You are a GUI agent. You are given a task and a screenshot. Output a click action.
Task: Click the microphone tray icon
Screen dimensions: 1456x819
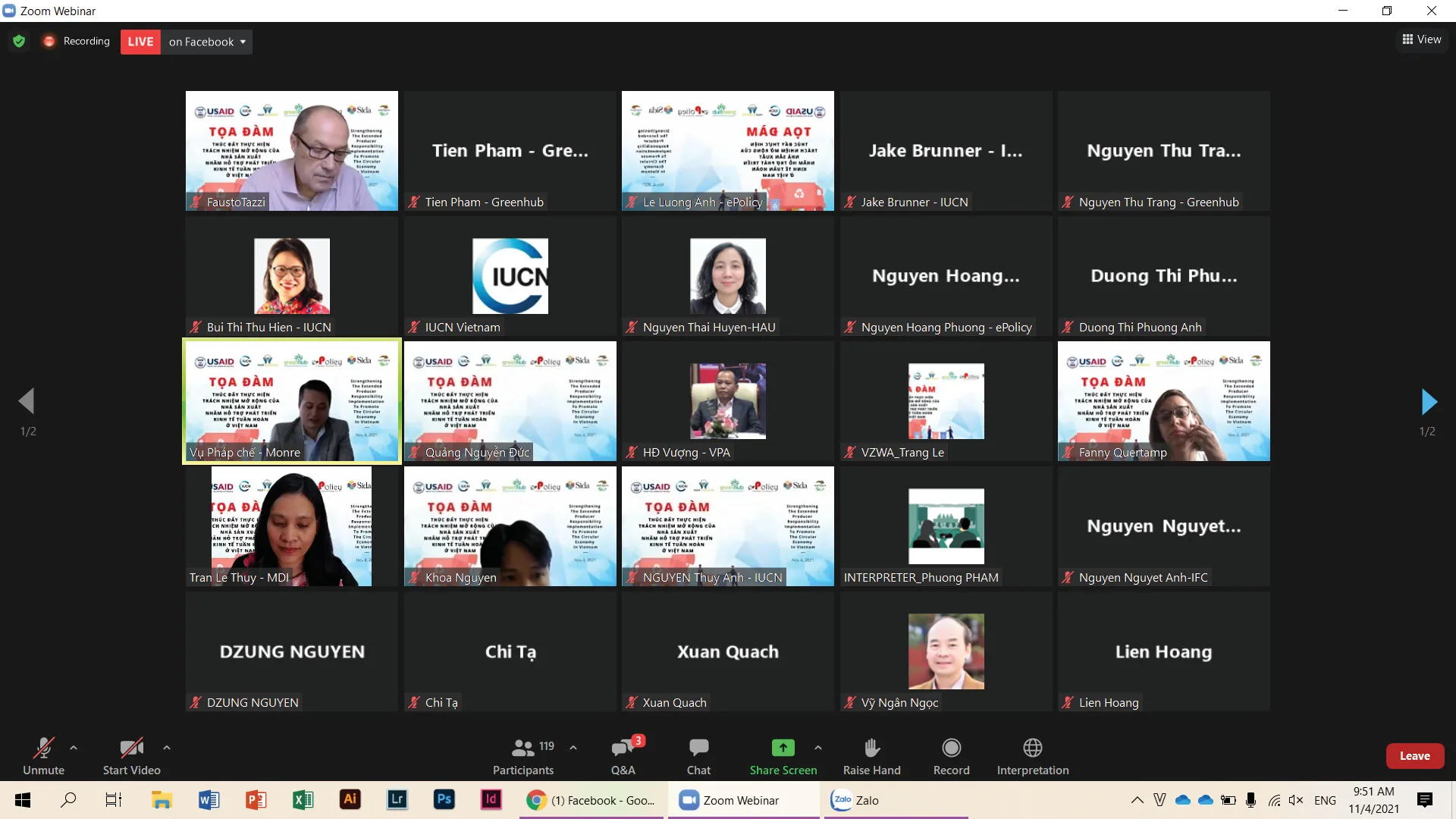click(x=1251, y=800)
